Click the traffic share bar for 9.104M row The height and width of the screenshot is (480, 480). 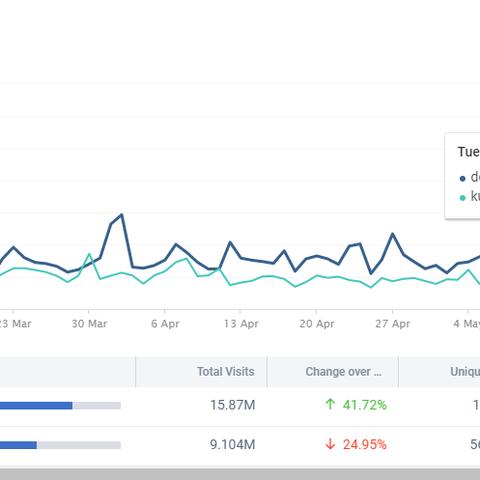coord(60,445)
